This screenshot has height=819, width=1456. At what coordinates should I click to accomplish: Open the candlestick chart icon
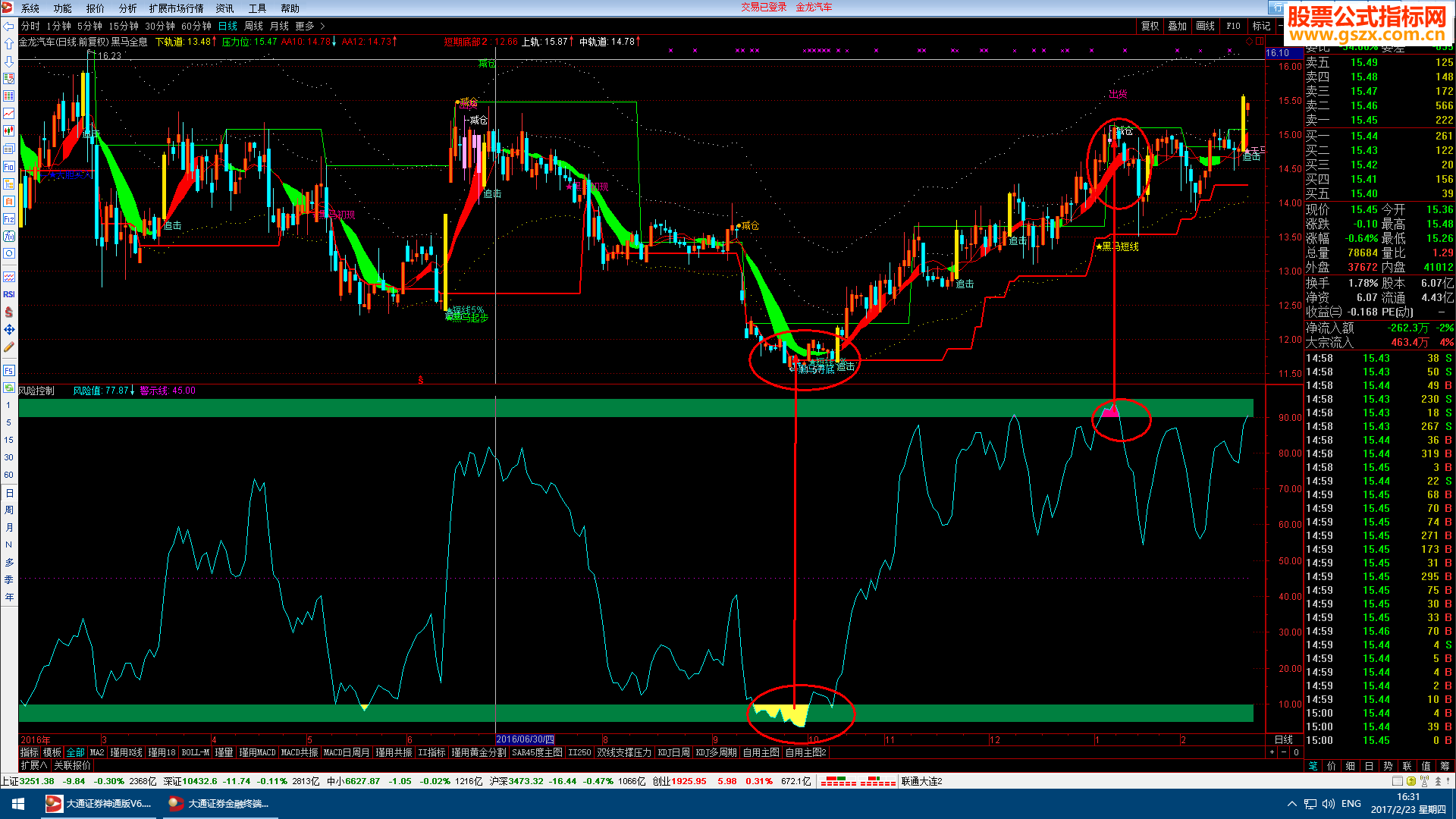[8, 130]
